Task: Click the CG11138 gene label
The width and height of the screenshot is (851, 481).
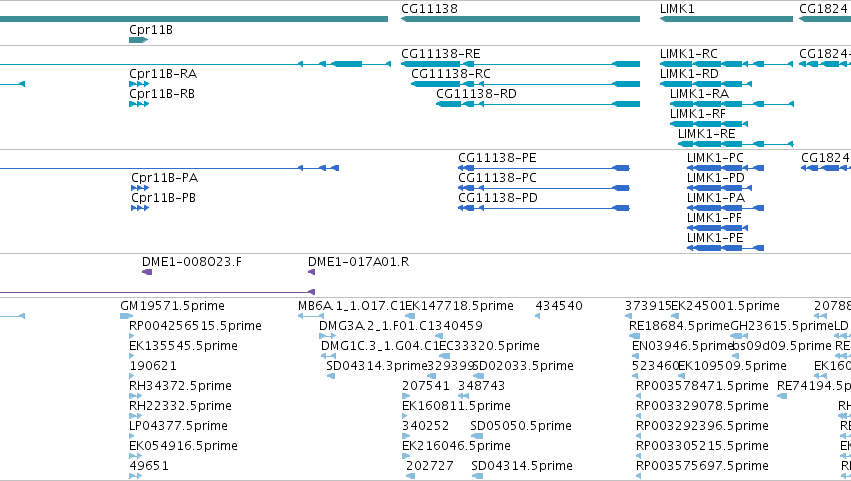Action: [x=429, y=9]
